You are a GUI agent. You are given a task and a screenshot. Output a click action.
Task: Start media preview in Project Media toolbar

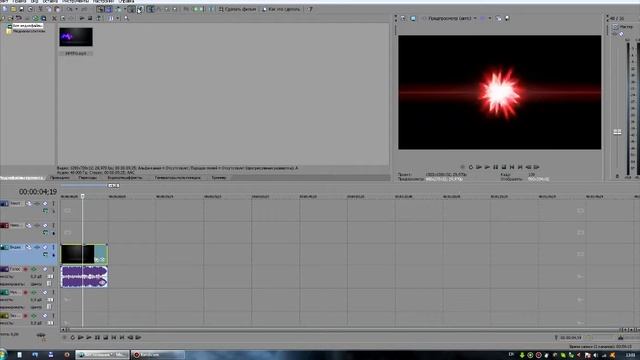click(82, 18)
